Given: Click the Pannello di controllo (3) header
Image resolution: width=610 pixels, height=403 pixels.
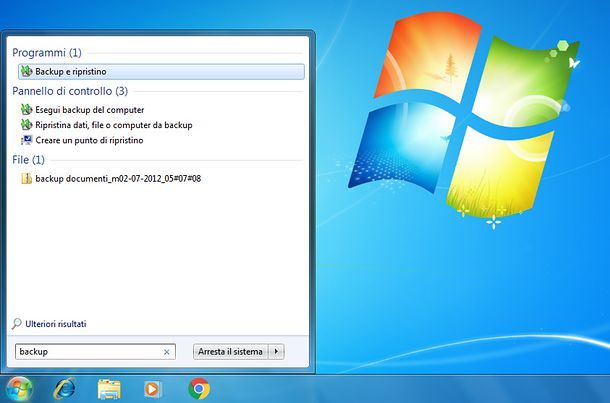Looking at the screenshot, I should tap(70, 91).
